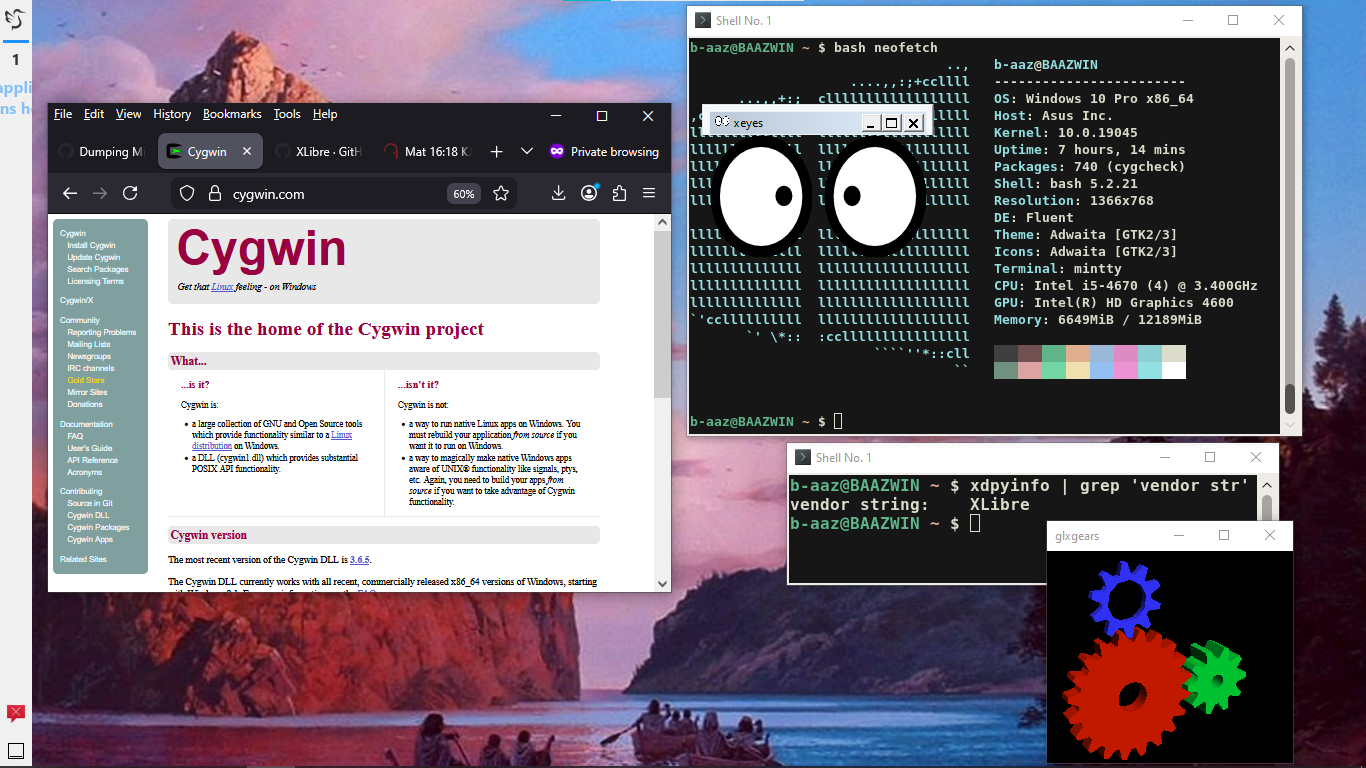Go back using the browser back arrow
The width and height of the screenshot is (1366, 768).
(x=70, y=194)
